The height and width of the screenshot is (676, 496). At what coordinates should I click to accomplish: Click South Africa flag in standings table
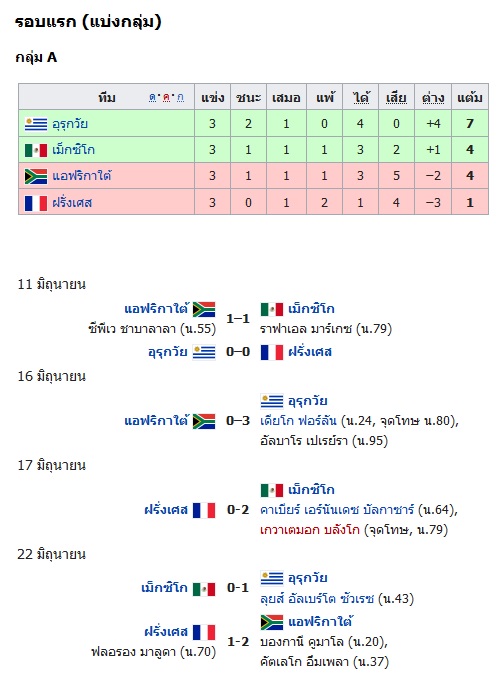coord(36,176)
